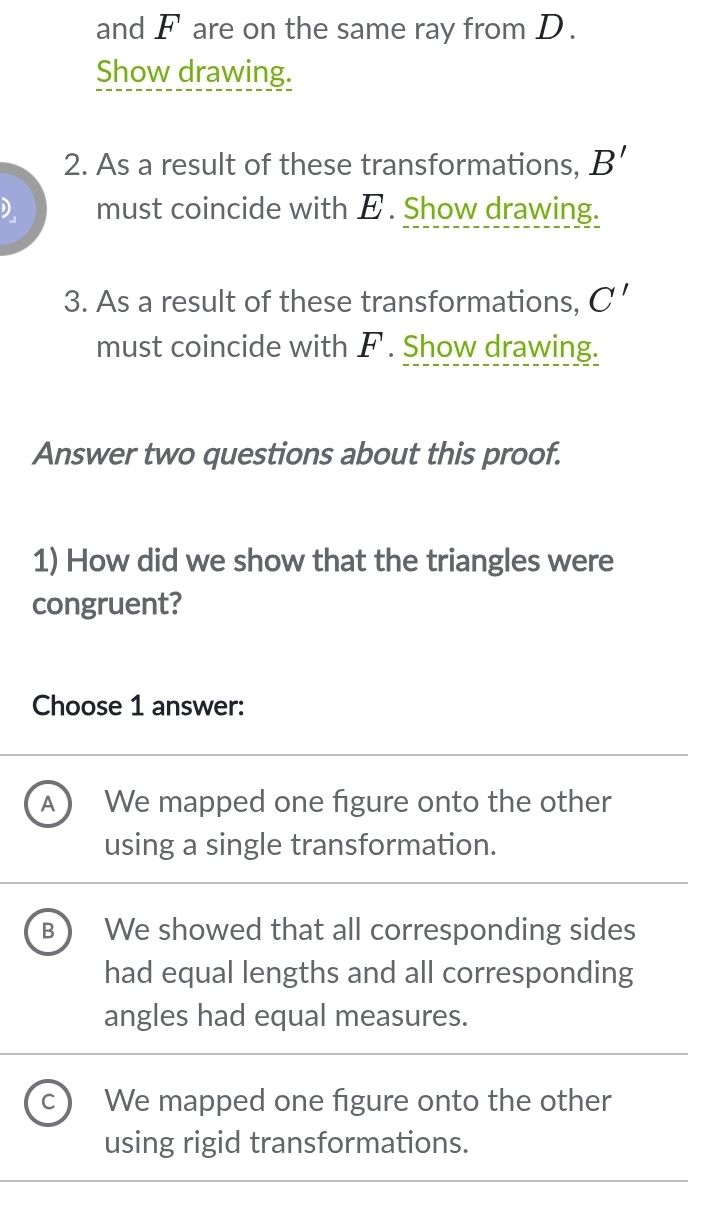Image resolution: width=720 pixels, height=1211 pixels.
Task: Select radio button A
Action: coord(48,802)
